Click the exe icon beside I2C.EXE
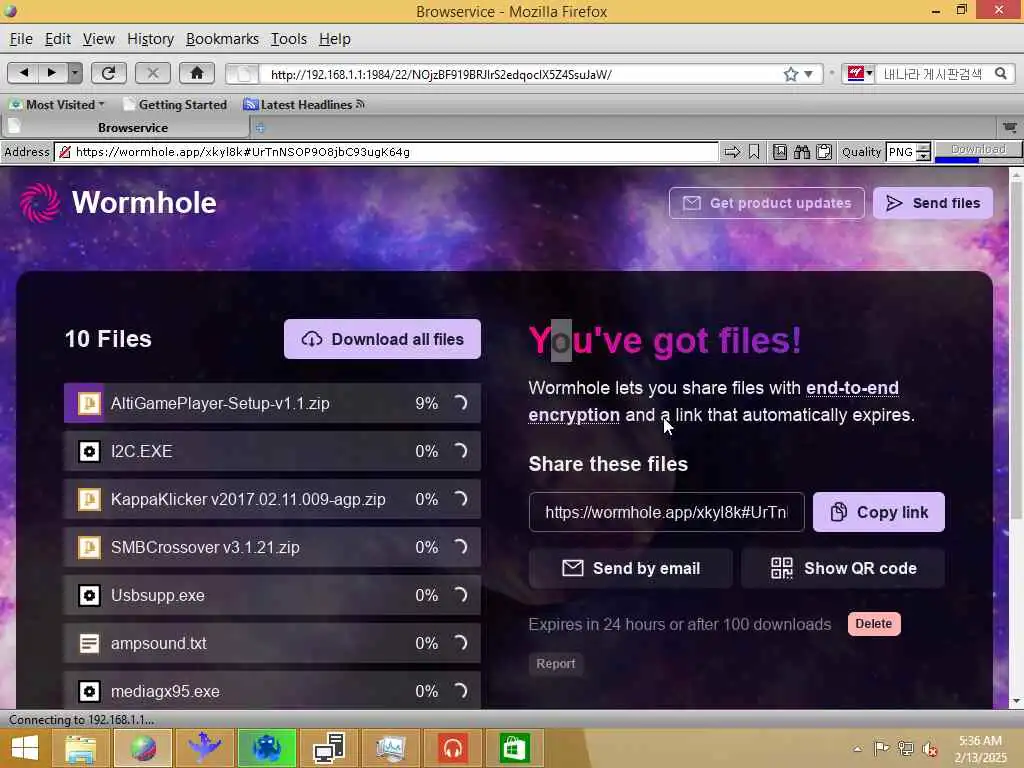The height and width of the screenshot is (768, 1024). point(89,451)
